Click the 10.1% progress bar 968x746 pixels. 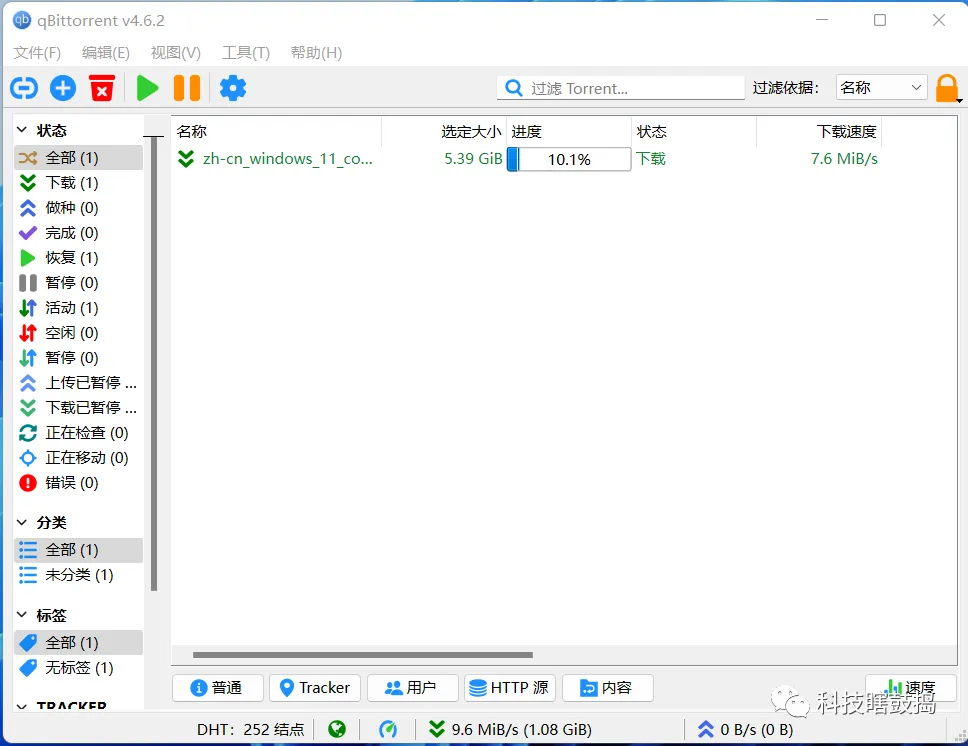569,159
